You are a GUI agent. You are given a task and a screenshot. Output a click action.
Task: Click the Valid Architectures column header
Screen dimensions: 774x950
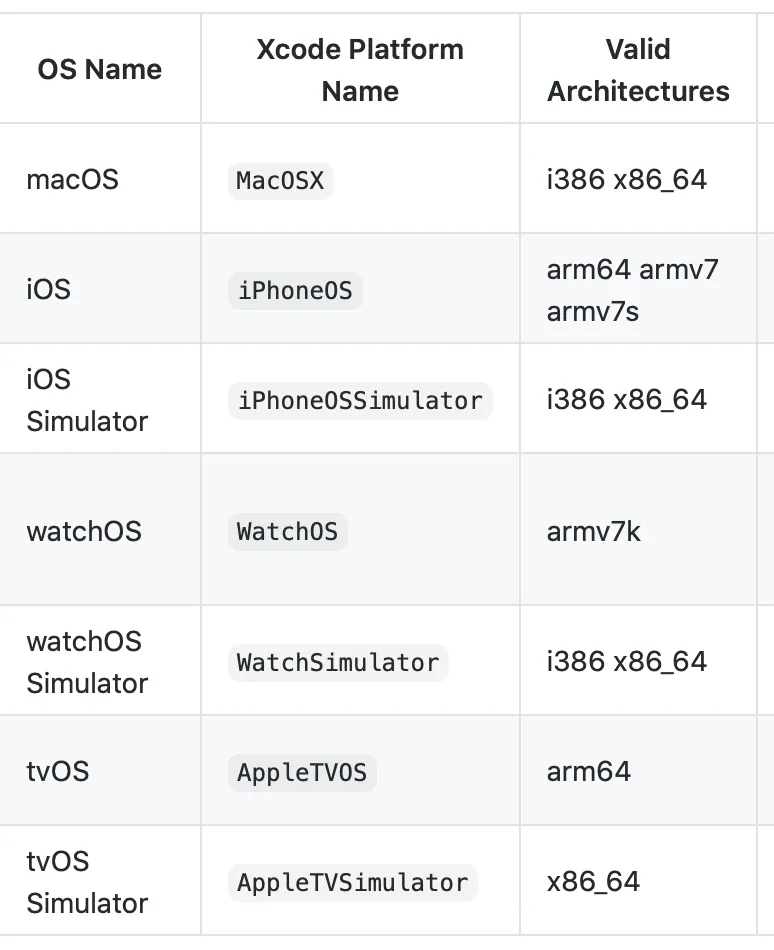[x=638, y=70]
